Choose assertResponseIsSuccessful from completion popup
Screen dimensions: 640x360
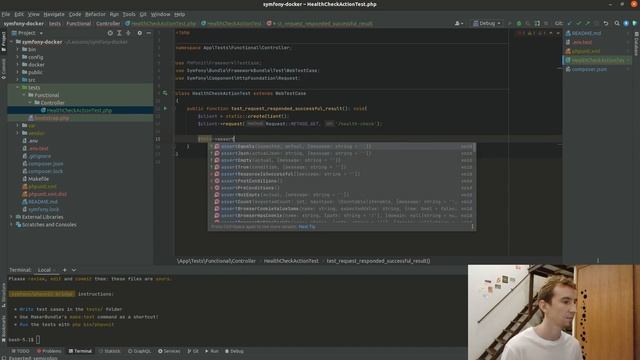[x=342, y=174]
